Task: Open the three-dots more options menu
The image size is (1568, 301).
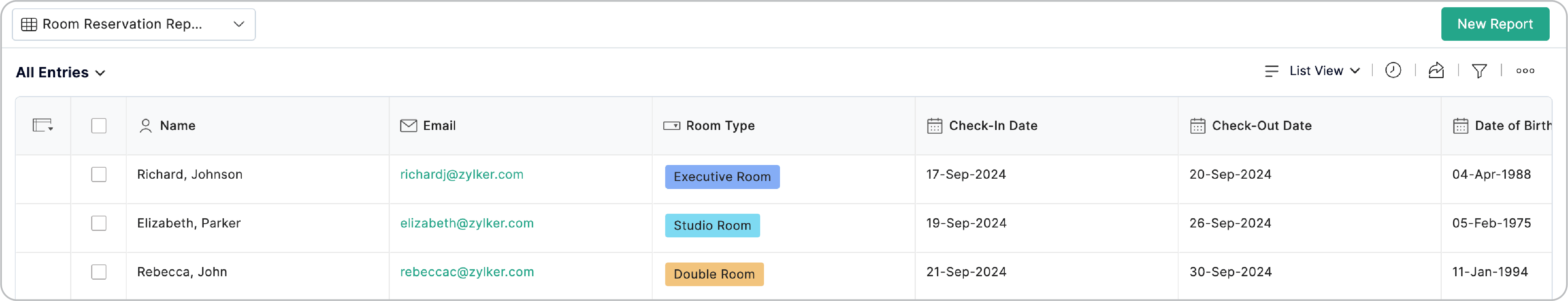Action: click(1525, 70)
